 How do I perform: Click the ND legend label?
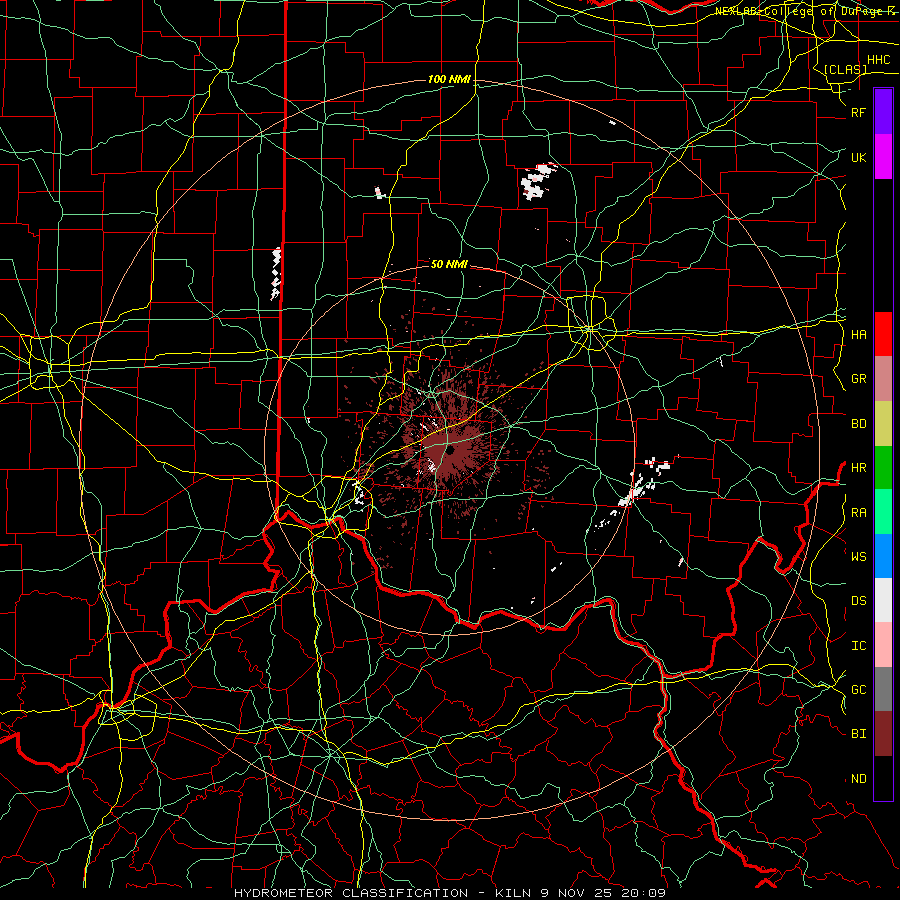click(x=858, y=779)
